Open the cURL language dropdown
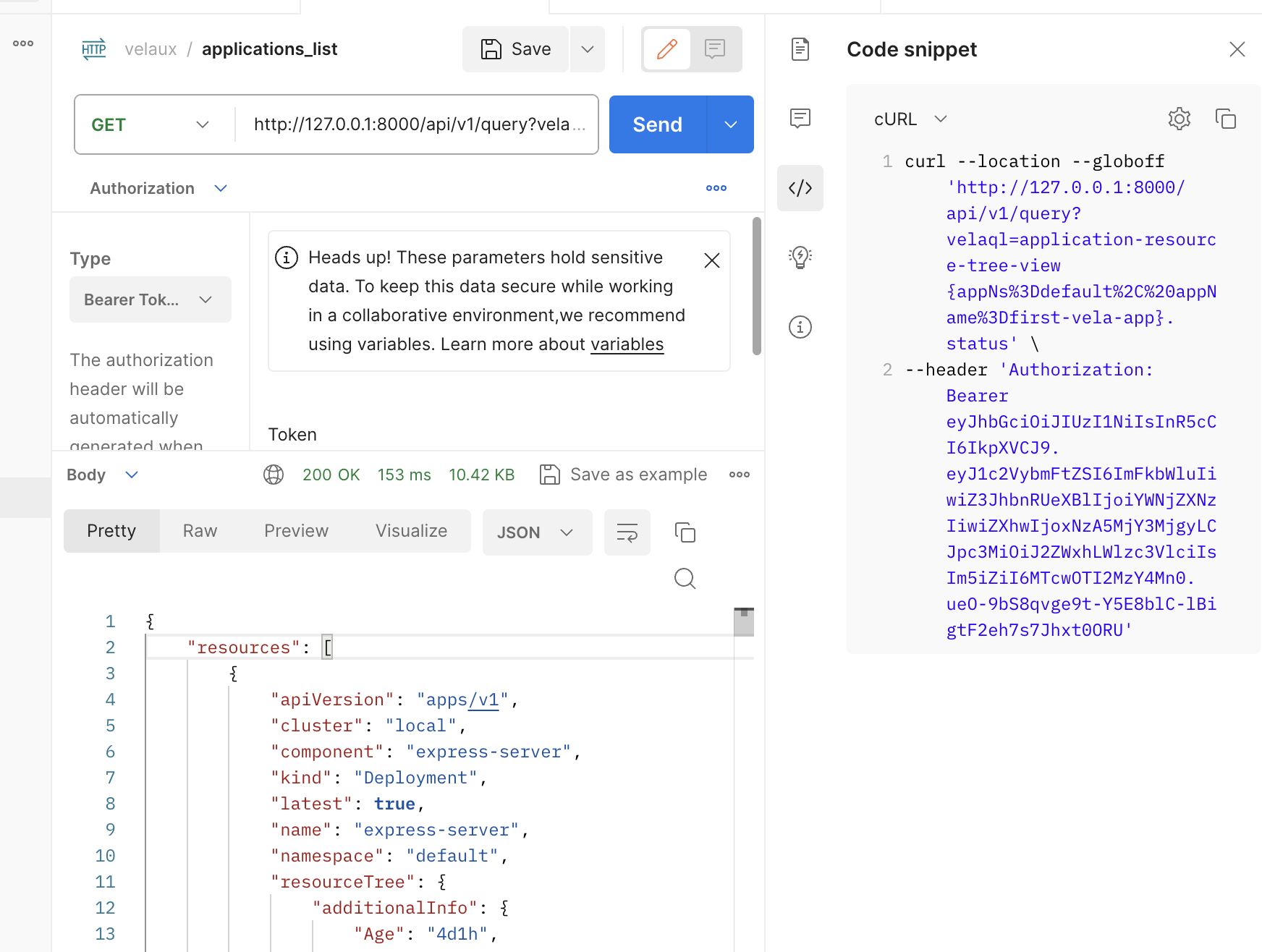The width and height of the screenshot is (1262, 952). tap(910, 119)
